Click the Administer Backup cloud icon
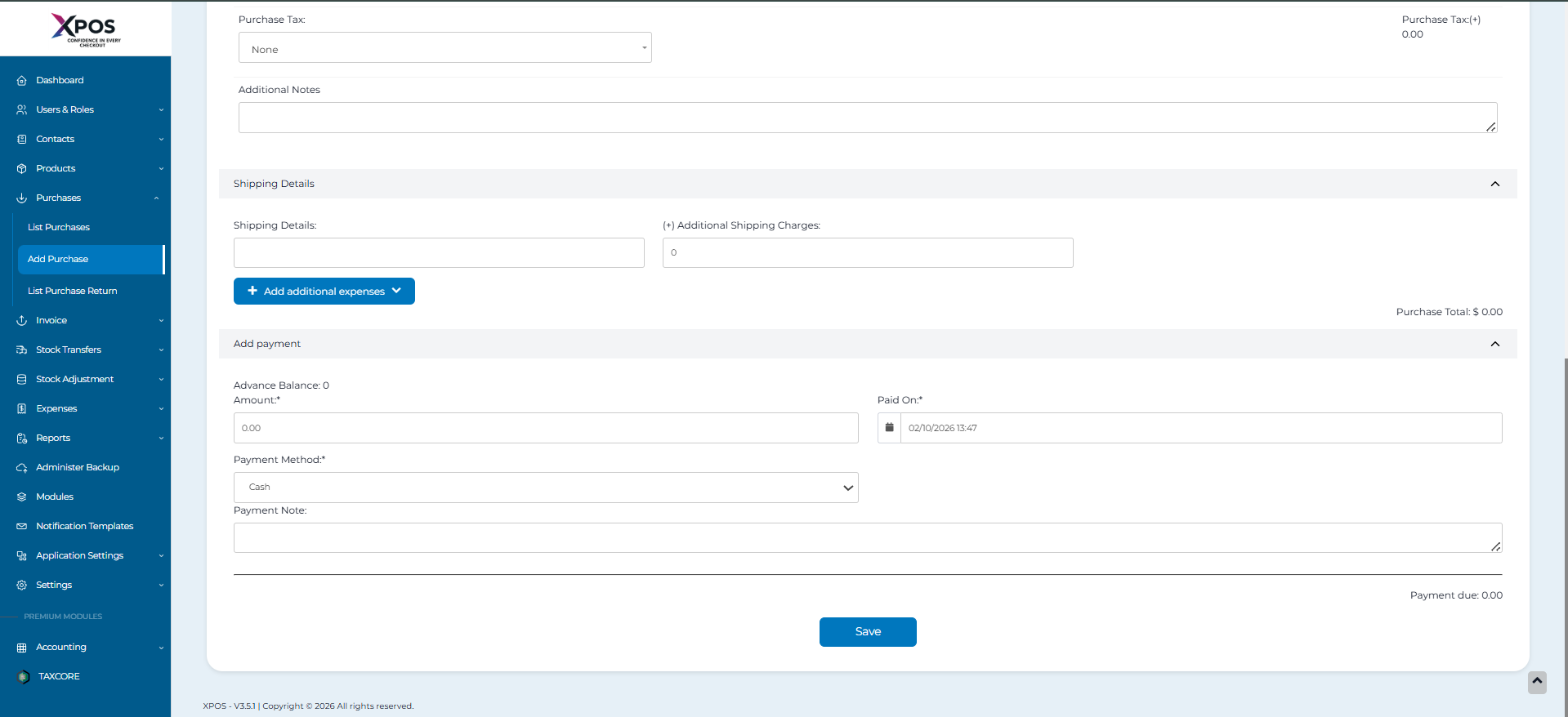This screenshot has height=717, width=1568. [22, 468]
